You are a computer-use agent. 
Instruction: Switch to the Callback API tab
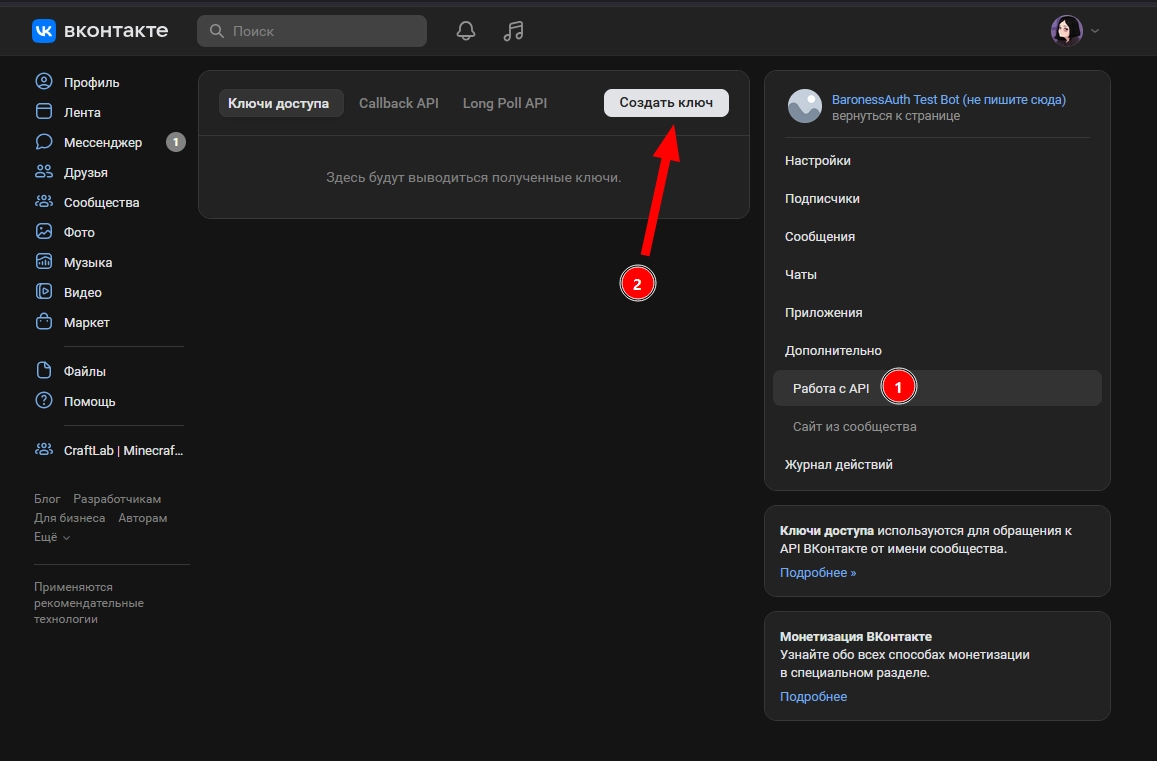(x=398, y=103)
